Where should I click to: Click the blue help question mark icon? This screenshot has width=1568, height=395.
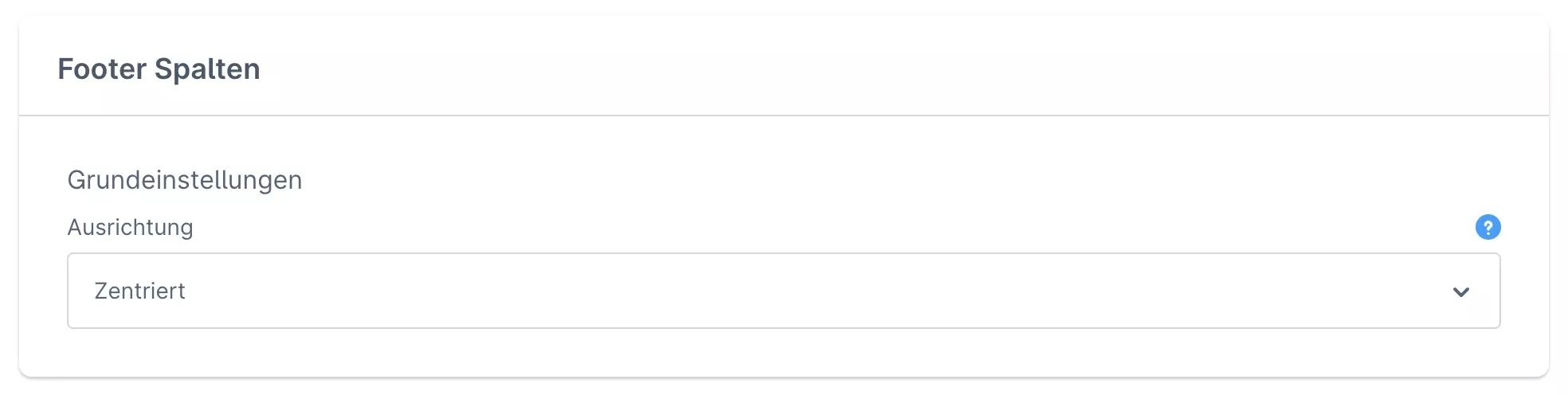[1488, 228]
